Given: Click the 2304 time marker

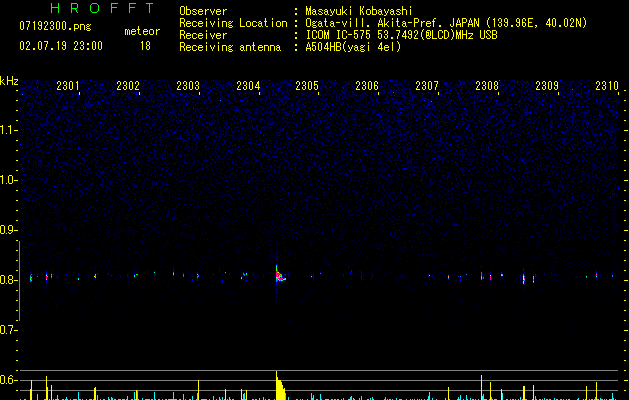Looking at the screenshot, I should pyautogui.click(x=248, y=86).
